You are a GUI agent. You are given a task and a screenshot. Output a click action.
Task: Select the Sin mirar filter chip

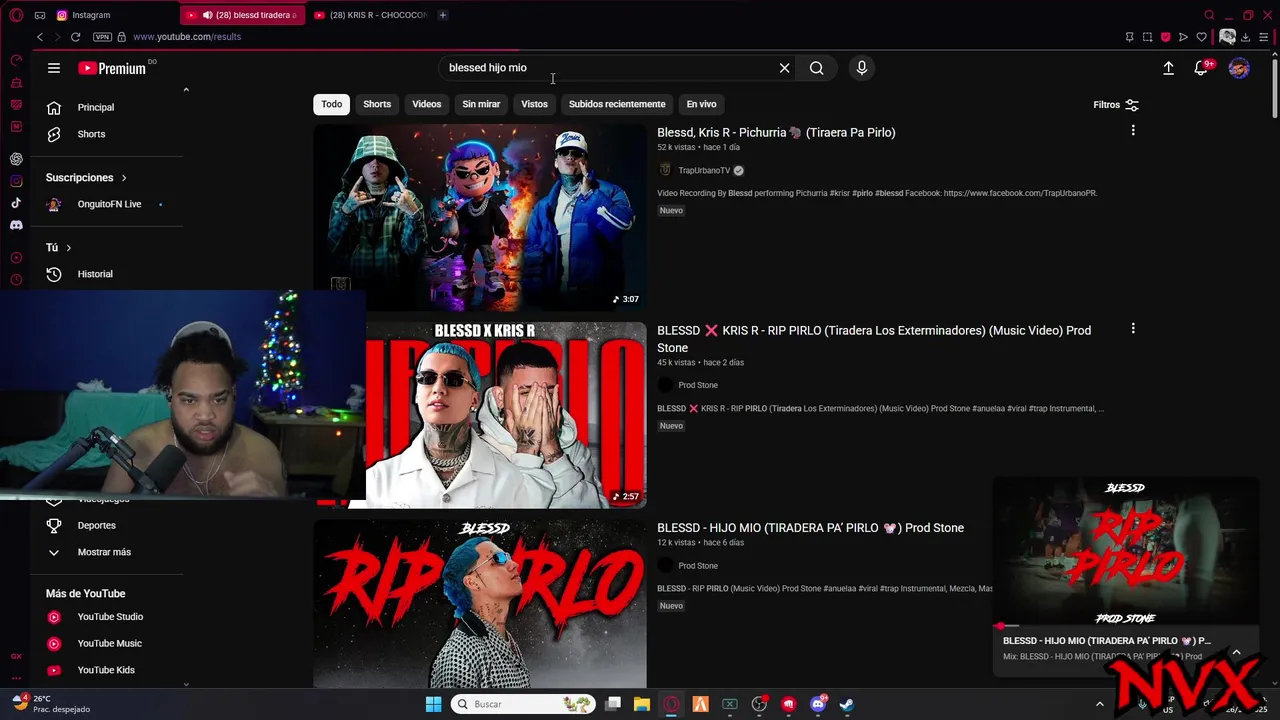coord(481,104)
